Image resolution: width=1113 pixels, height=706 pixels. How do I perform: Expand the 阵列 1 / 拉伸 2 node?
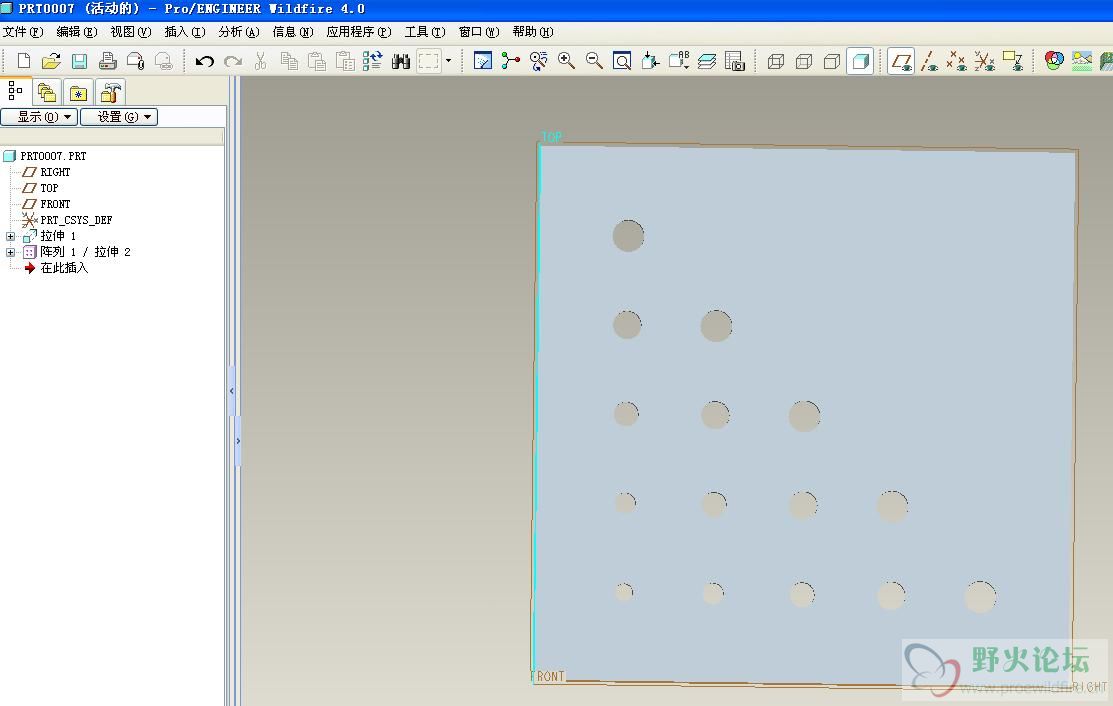point(11,252)
